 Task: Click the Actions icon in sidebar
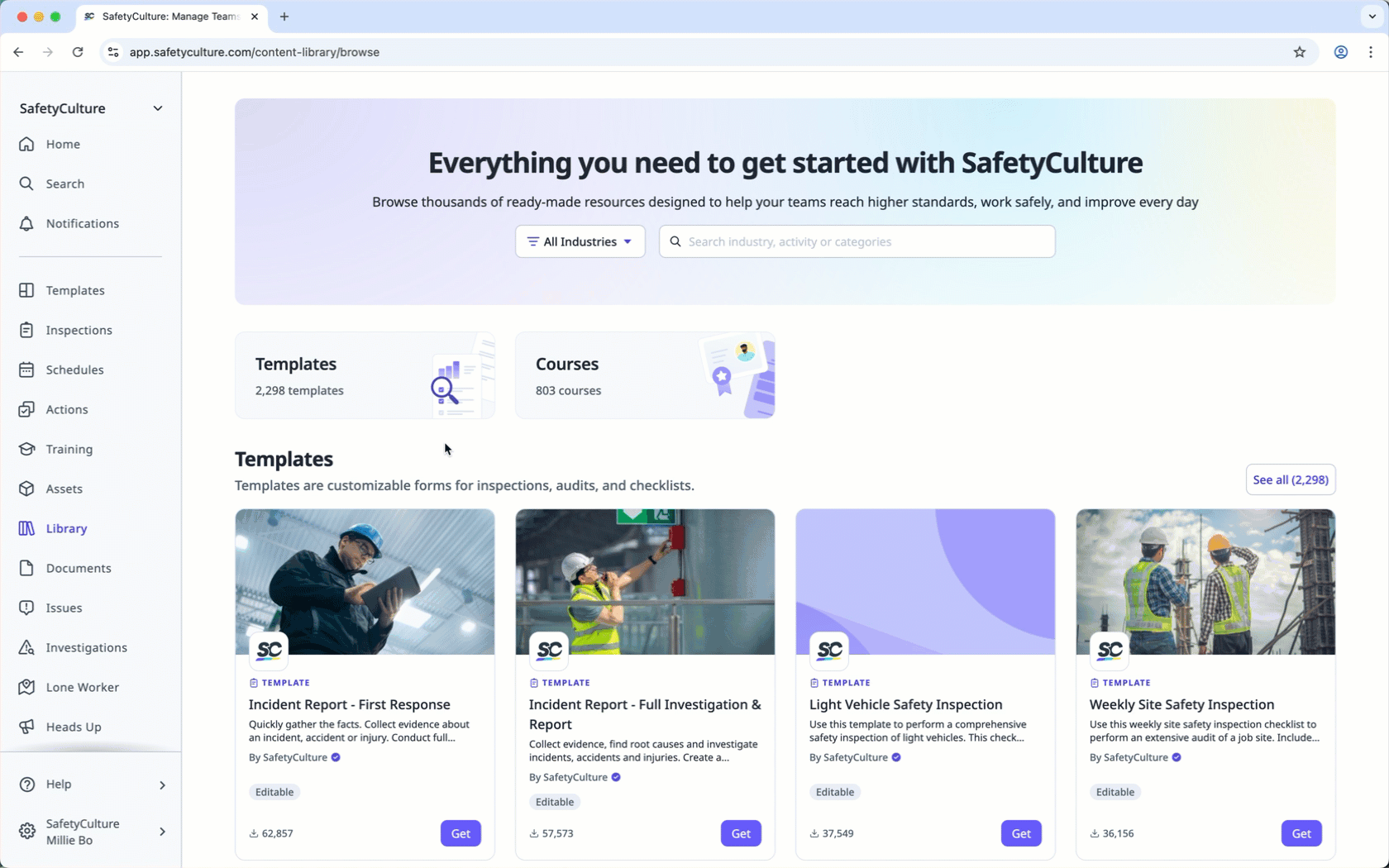click(x=26, y=409)
